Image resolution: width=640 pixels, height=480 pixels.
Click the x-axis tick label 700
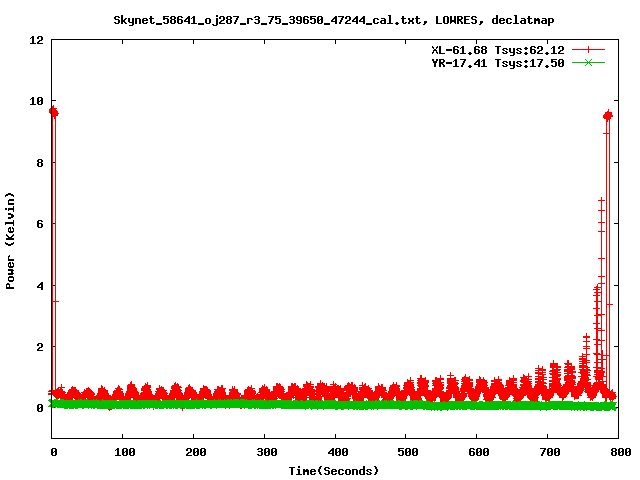click(x=550, y=452)
